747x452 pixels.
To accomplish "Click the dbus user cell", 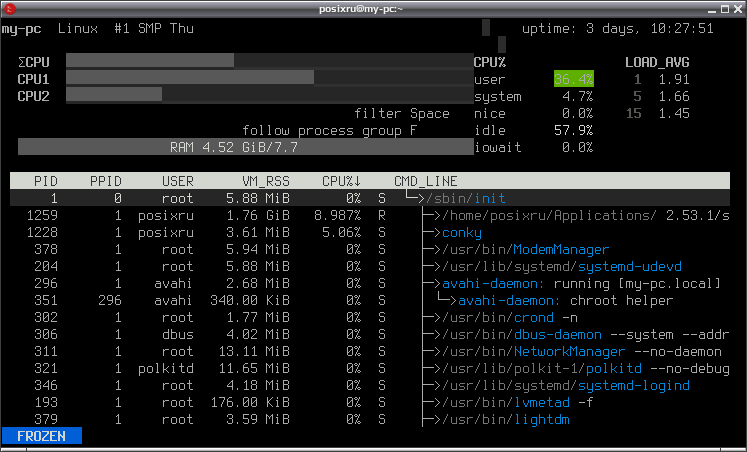I will point(178,335).
